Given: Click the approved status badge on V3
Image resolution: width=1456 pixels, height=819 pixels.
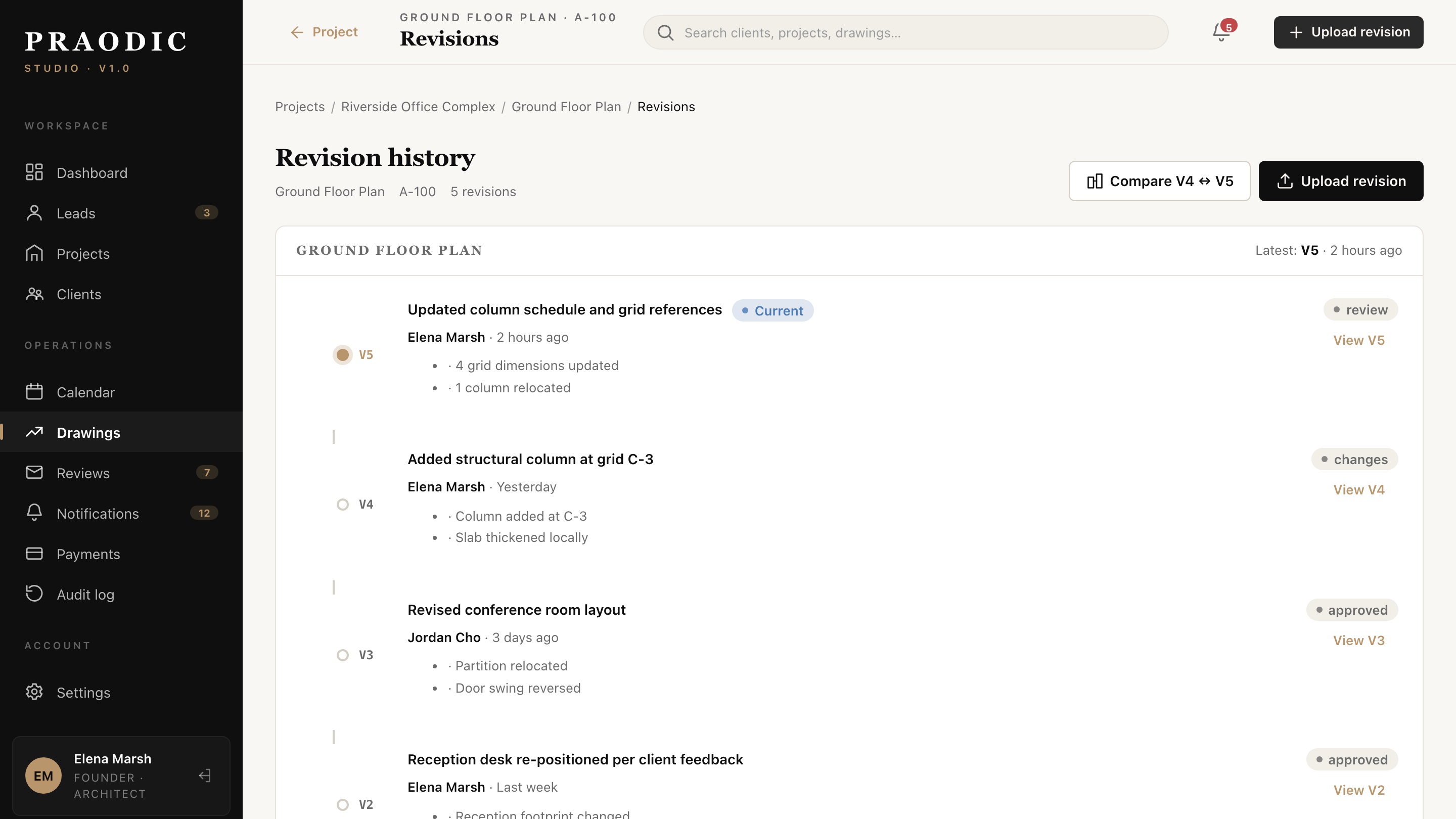Looking at the screenshot, I should (x=1351, y=610).
